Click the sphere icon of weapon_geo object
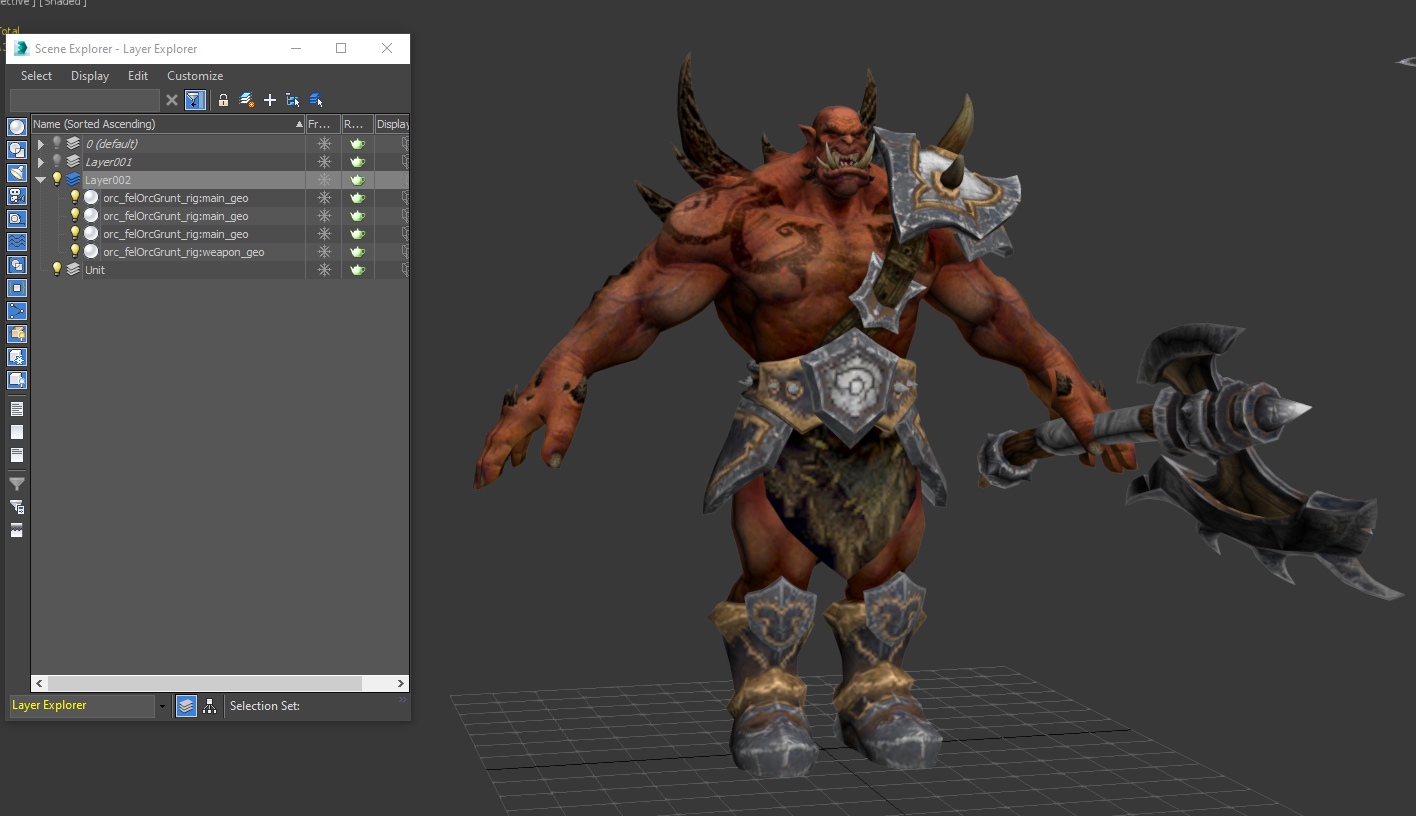The width and height of the screenshot is (1416, 816). (x=91, y=252)
